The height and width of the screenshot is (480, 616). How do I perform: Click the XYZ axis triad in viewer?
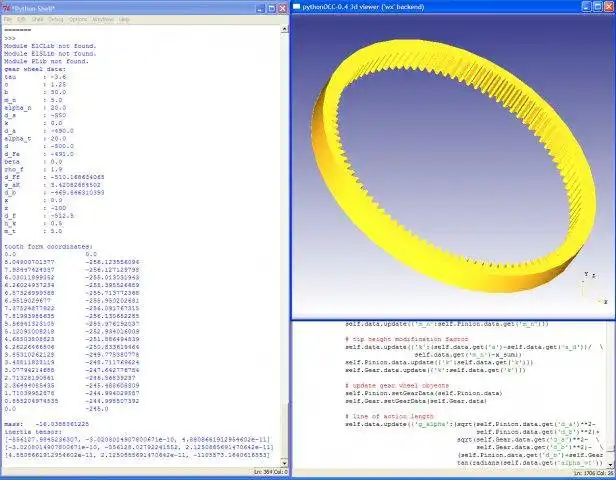(594, 288)
